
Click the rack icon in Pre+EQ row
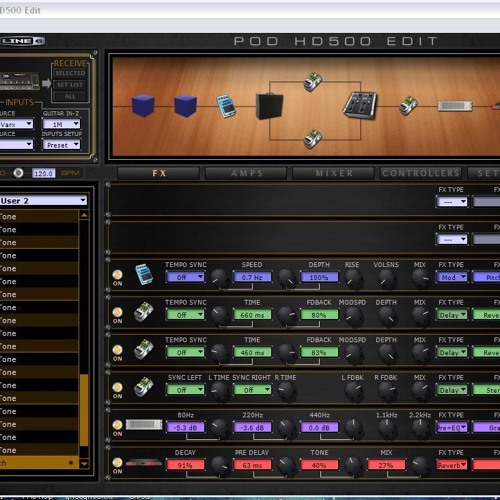pyautogui.click(x=144, y=424)
